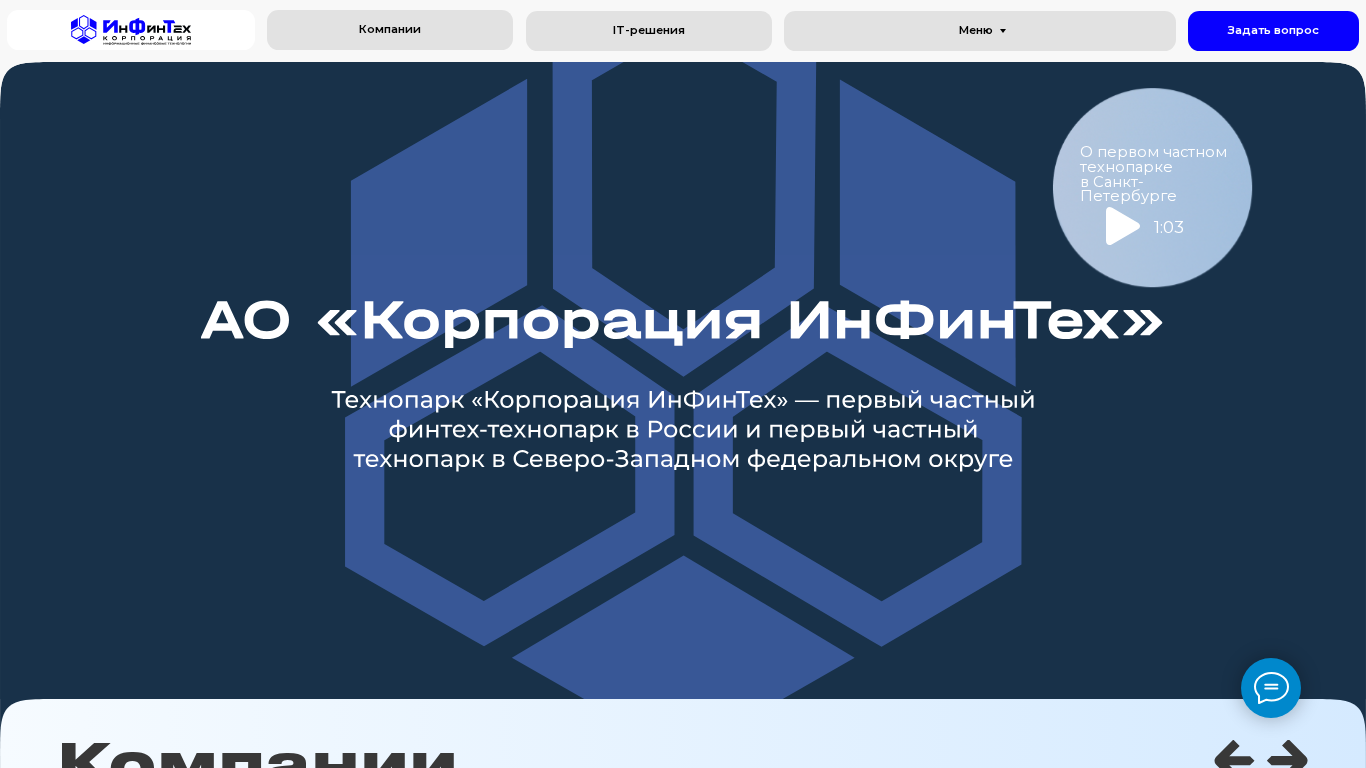The image size is (1366, 768).
Task: Click the heading АО «Корпорация ИнФинТех»
Action: (683, 321)
